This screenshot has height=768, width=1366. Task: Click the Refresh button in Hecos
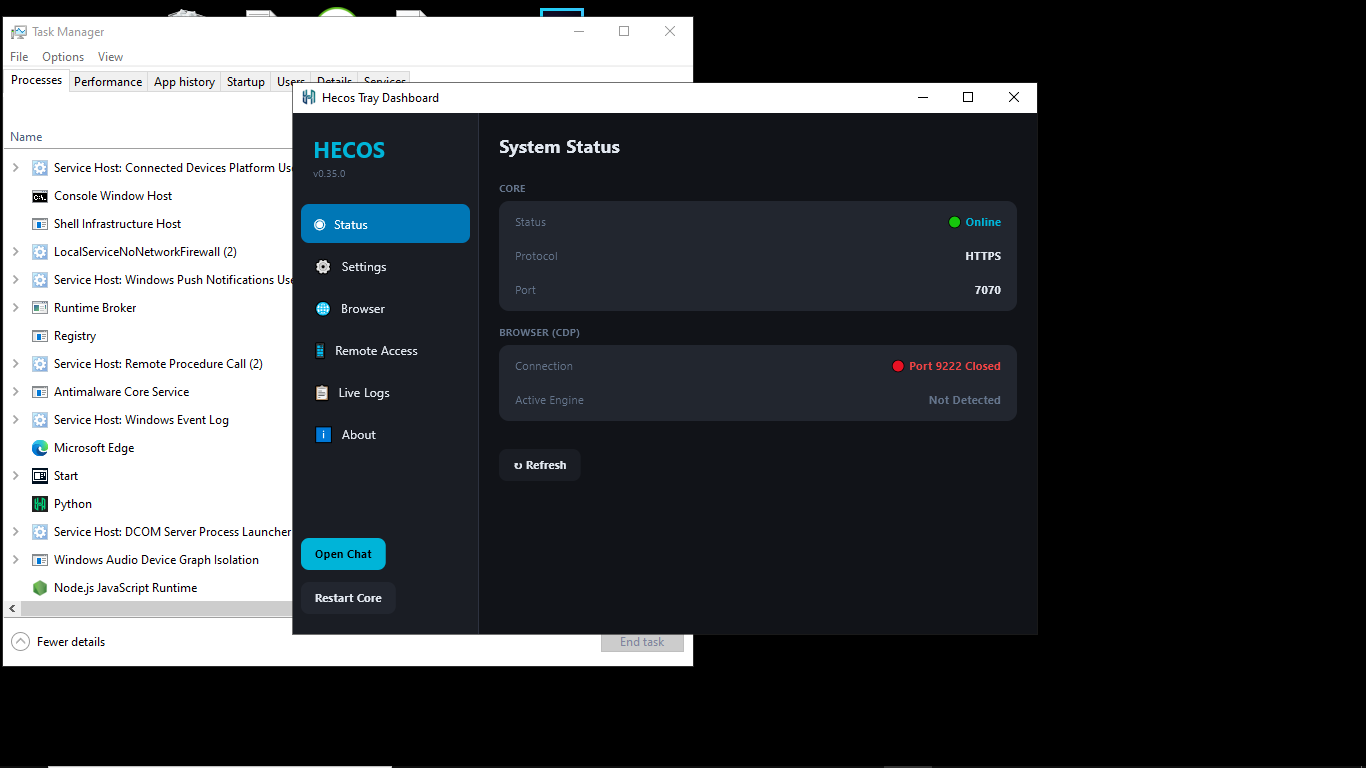point(540,465)
